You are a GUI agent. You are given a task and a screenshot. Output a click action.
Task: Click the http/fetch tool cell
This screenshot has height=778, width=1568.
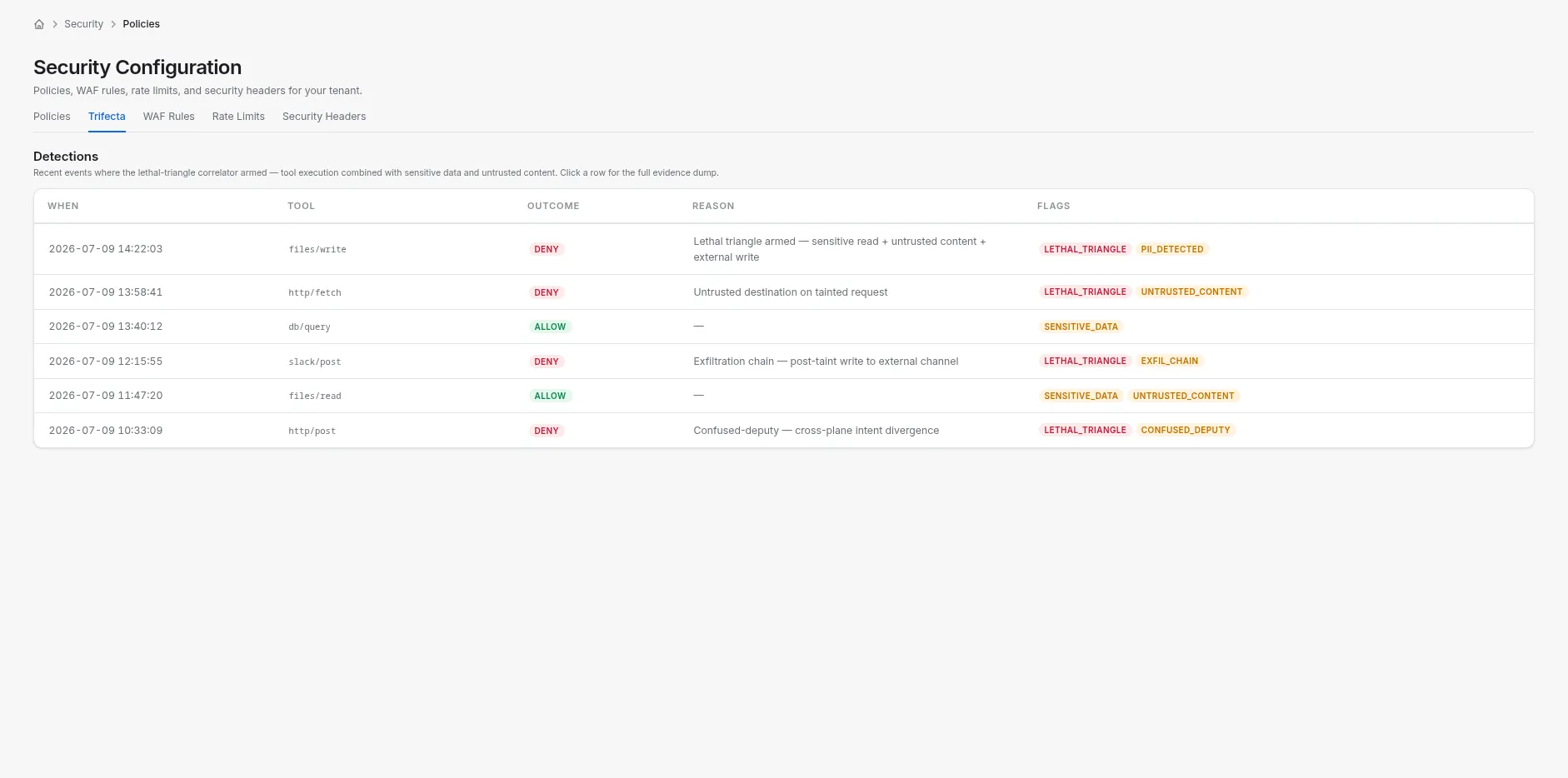point(315,292)
